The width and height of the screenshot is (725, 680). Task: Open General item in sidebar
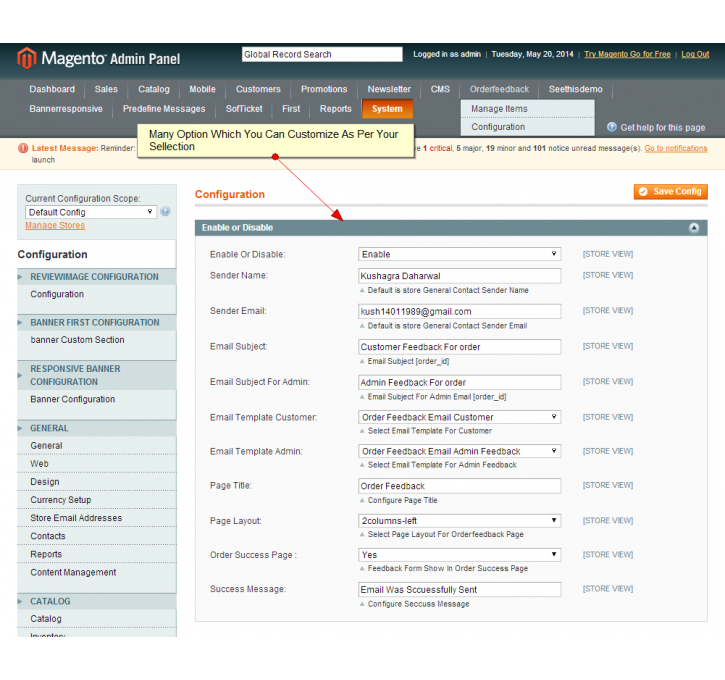[x=46, y=446]
